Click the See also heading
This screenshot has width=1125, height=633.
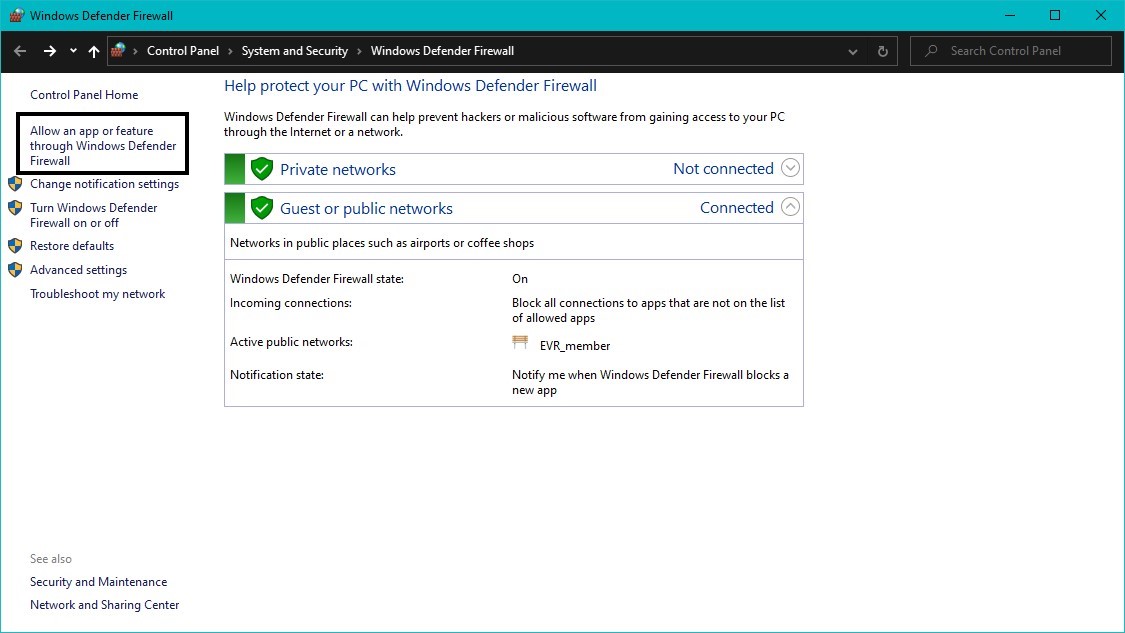click(x=51, y=559)
